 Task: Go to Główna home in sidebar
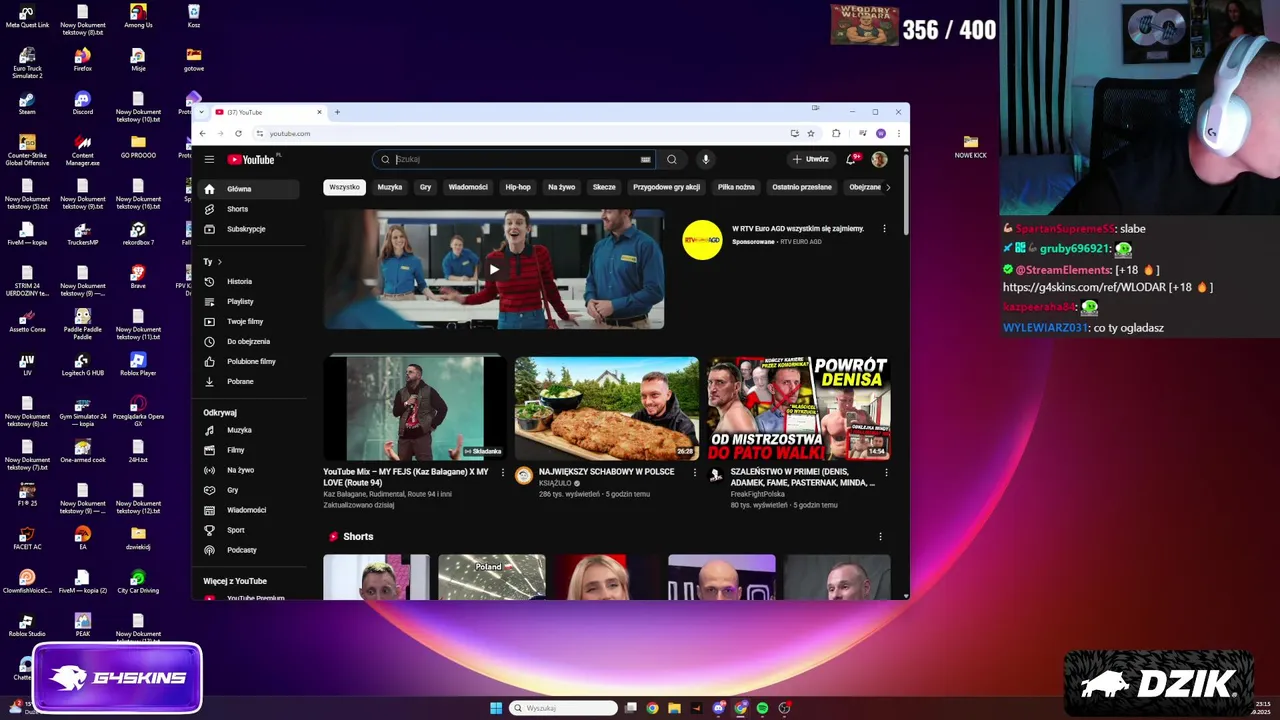click(x=250, y=189)
